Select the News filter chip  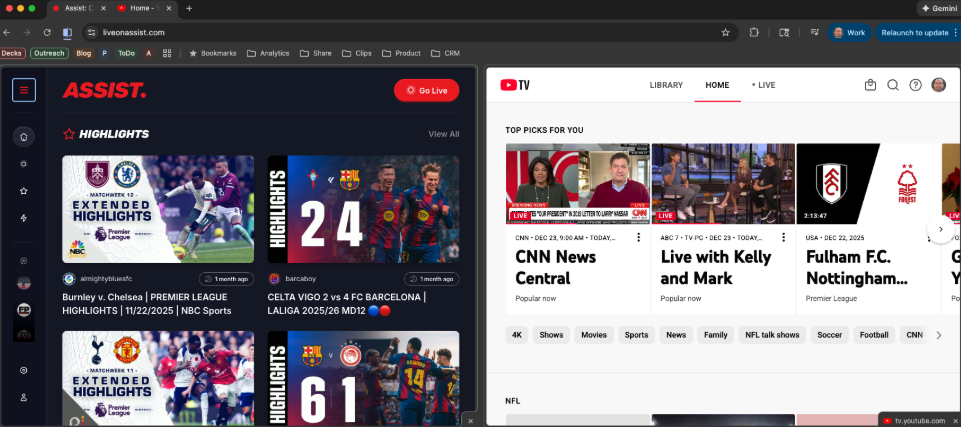(676, 335)
